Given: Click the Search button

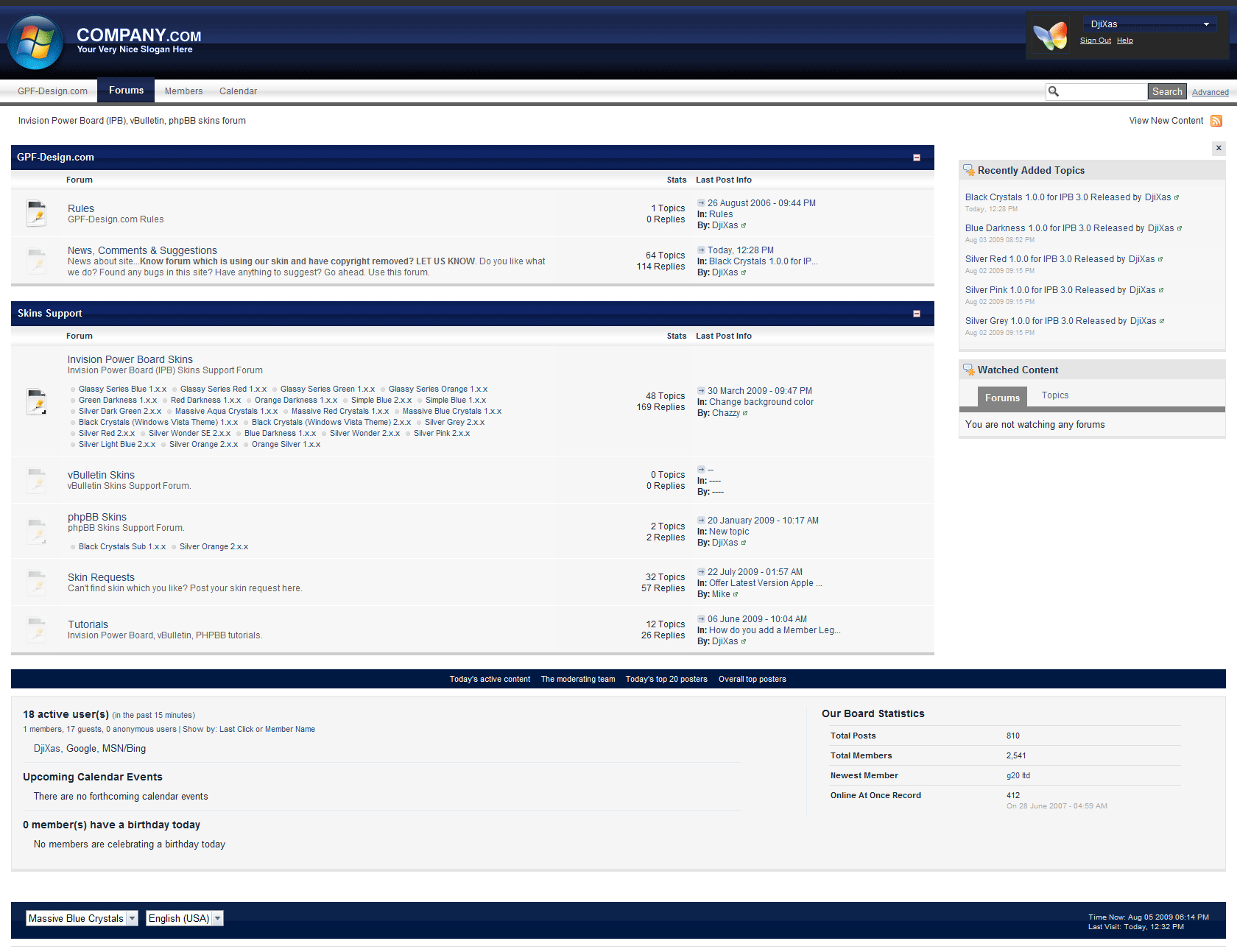Looking at the screenshot, I should click(x=1167, y=91).
